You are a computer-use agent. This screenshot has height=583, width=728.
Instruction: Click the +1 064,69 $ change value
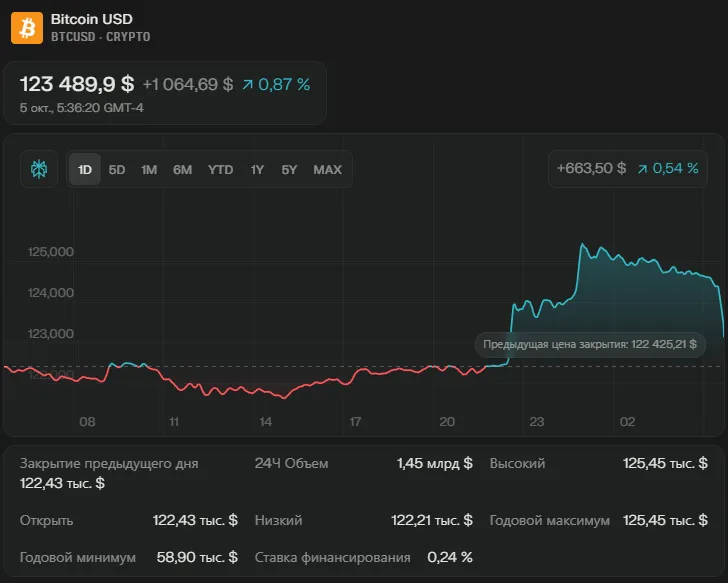tap(188, 84)
